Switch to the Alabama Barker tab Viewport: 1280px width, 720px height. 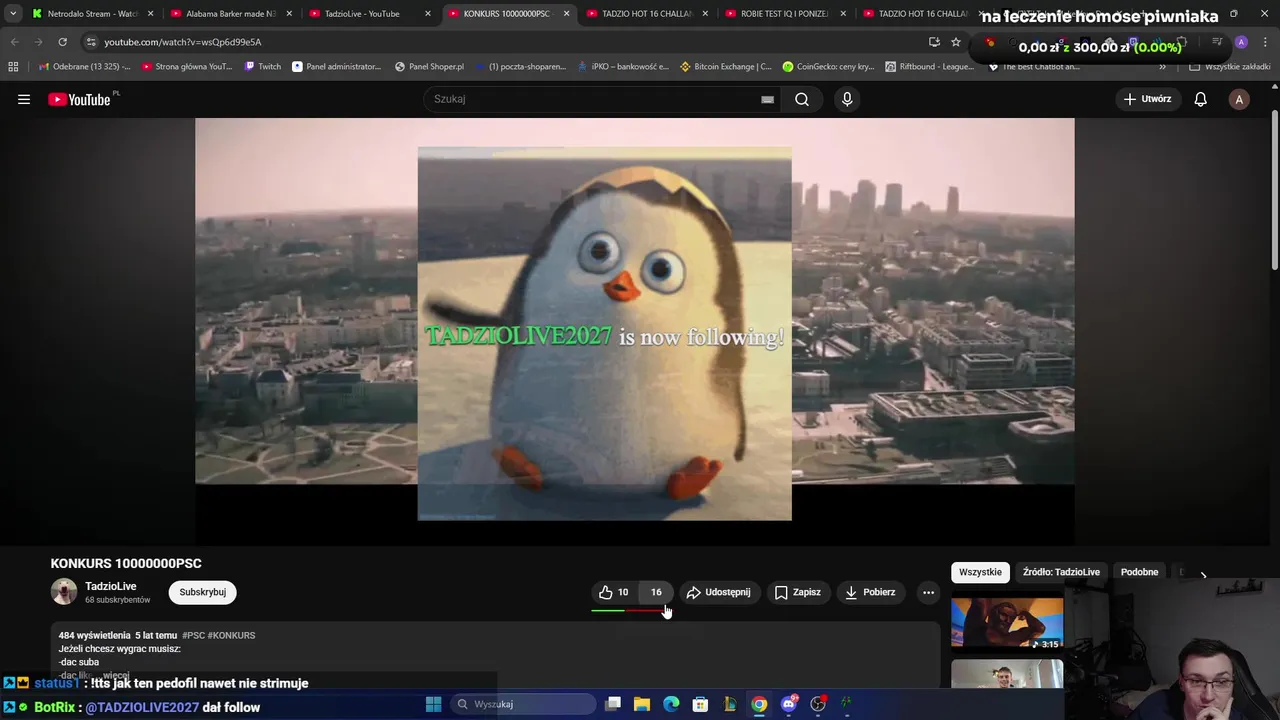pos(231,14)
